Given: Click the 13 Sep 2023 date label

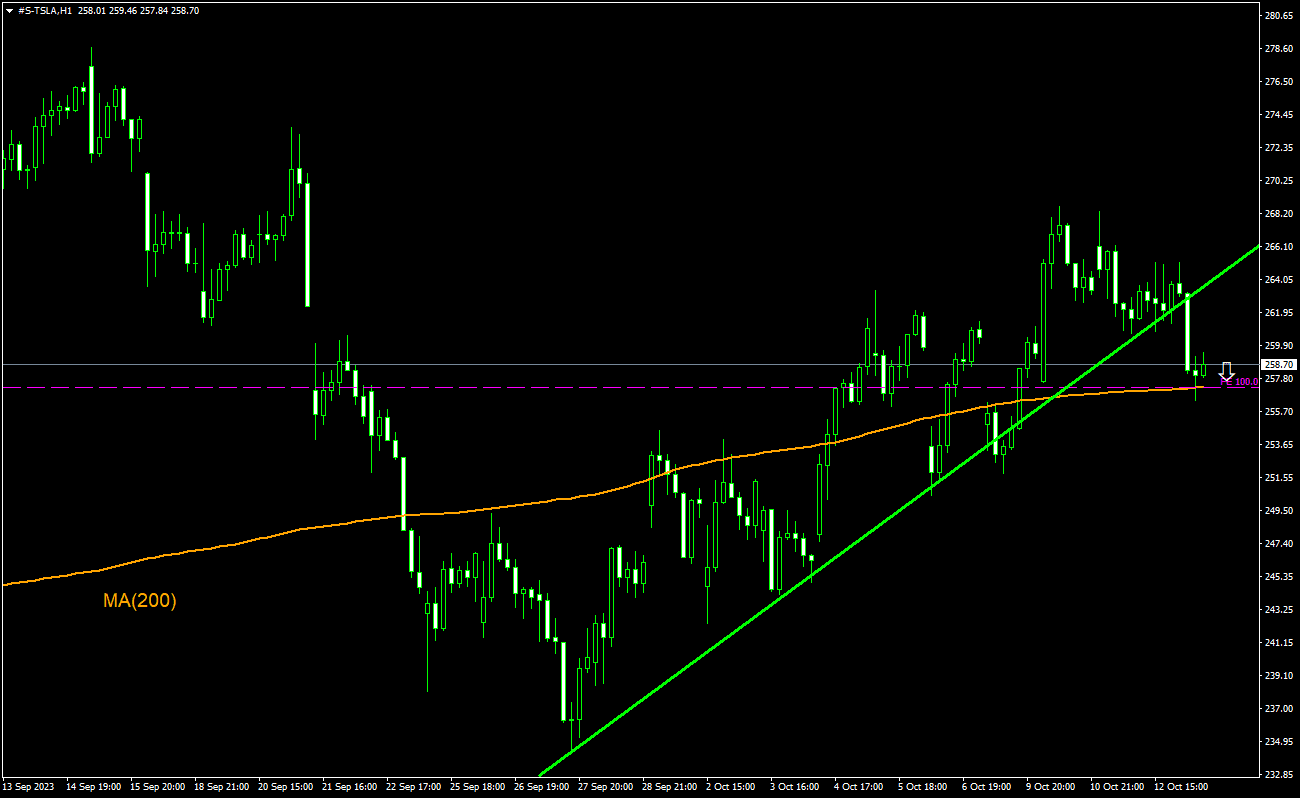Looking at the screenshot, I should 29,787.
